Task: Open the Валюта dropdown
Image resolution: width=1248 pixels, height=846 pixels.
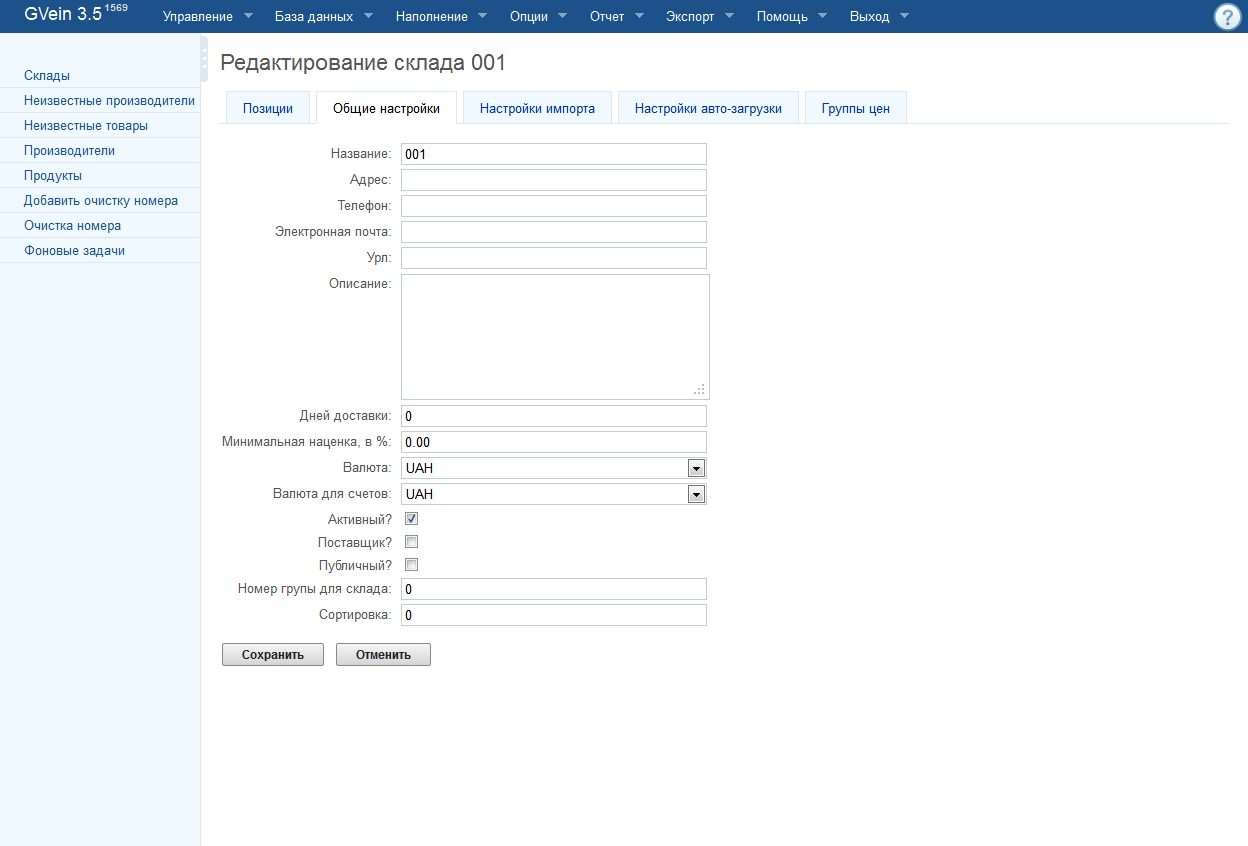Action: click(553, 468)
